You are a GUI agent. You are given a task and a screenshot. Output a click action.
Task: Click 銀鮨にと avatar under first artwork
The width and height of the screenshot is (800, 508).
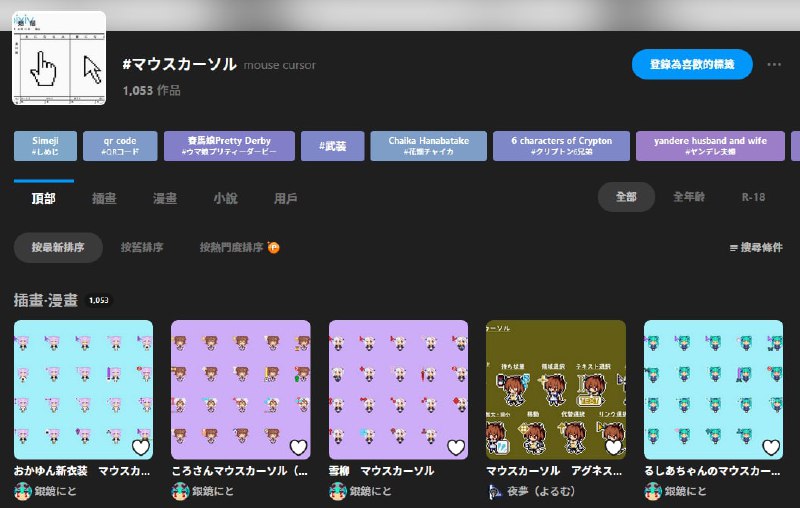(x=23, y=491)
